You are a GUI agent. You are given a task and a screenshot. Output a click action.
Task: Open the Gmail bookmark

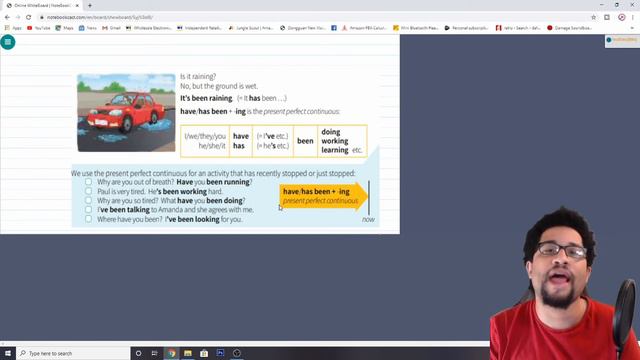point(111,28)
